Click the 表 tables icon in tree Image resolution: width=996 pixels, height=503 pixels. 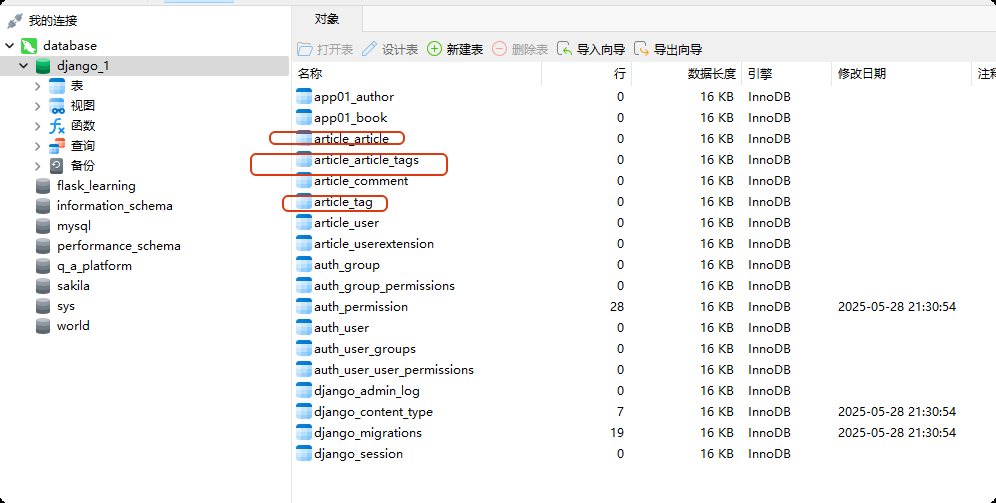tap(57, 86)
